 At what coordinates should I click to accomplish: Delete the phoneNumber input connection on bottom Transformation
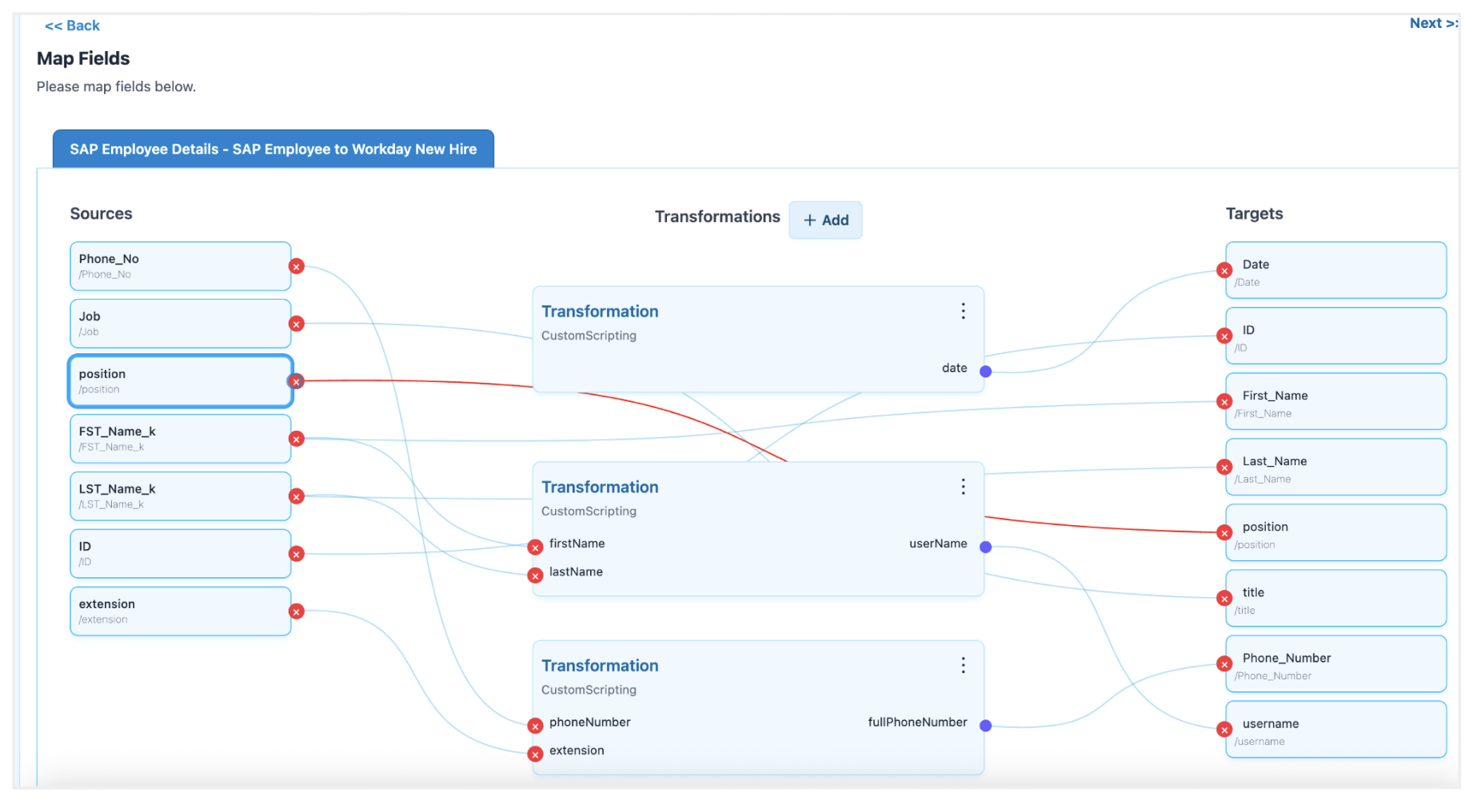[x=535, y=726]
